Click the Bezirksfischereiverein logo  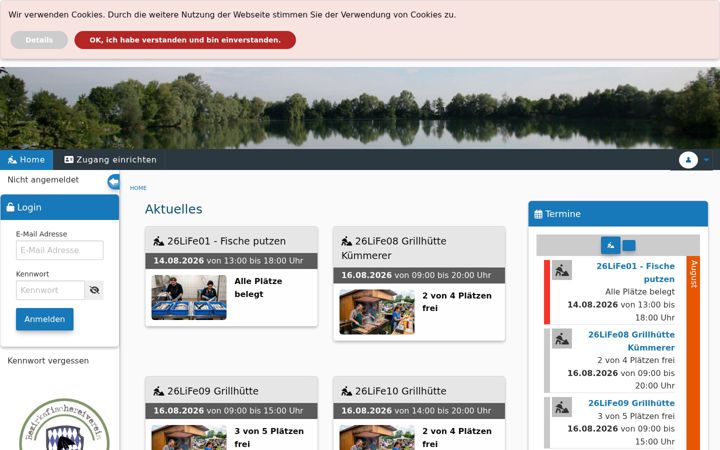(64, 425)
